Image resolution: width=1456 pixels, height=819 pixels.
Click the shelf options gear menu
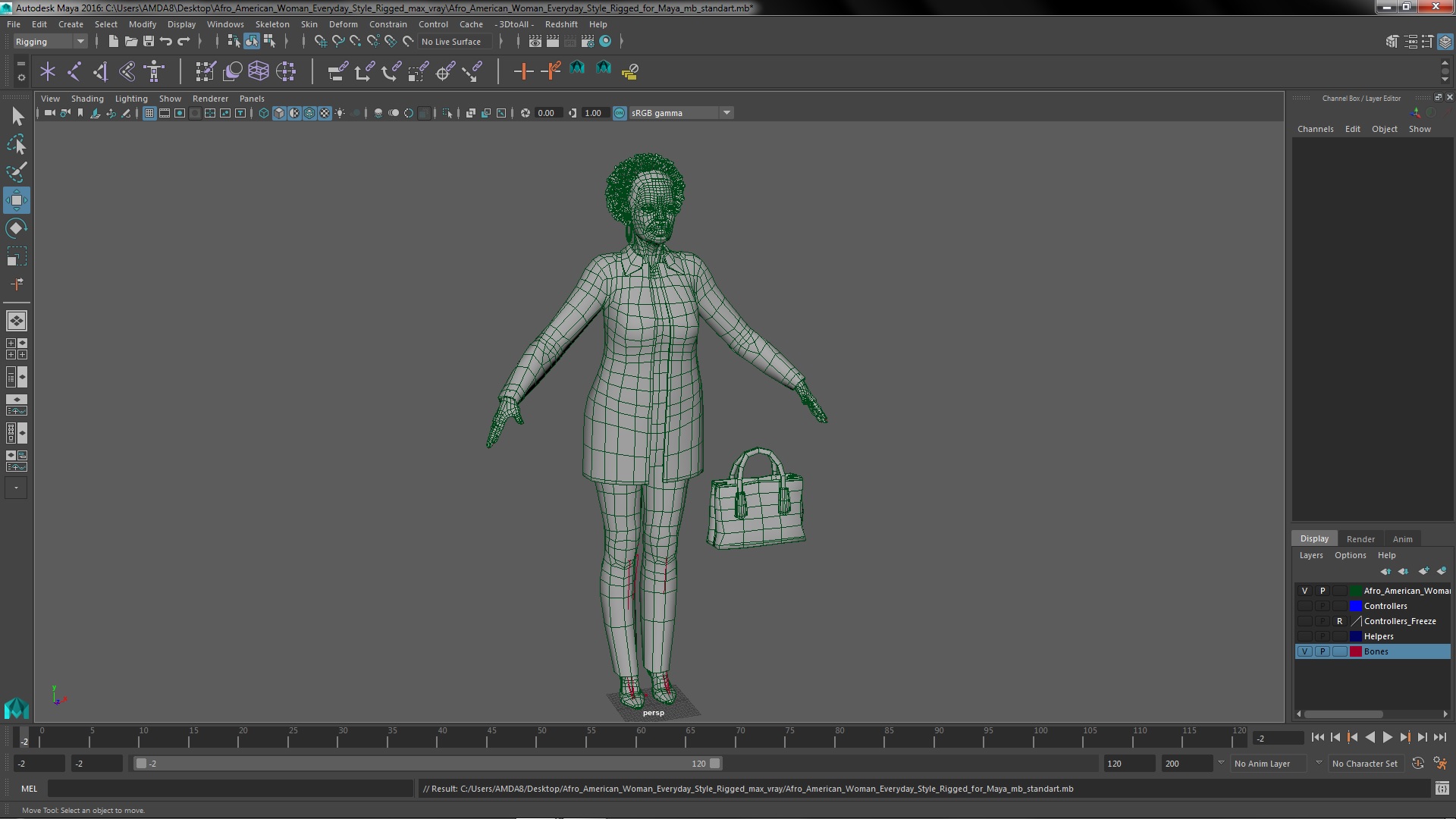(20, 77)
